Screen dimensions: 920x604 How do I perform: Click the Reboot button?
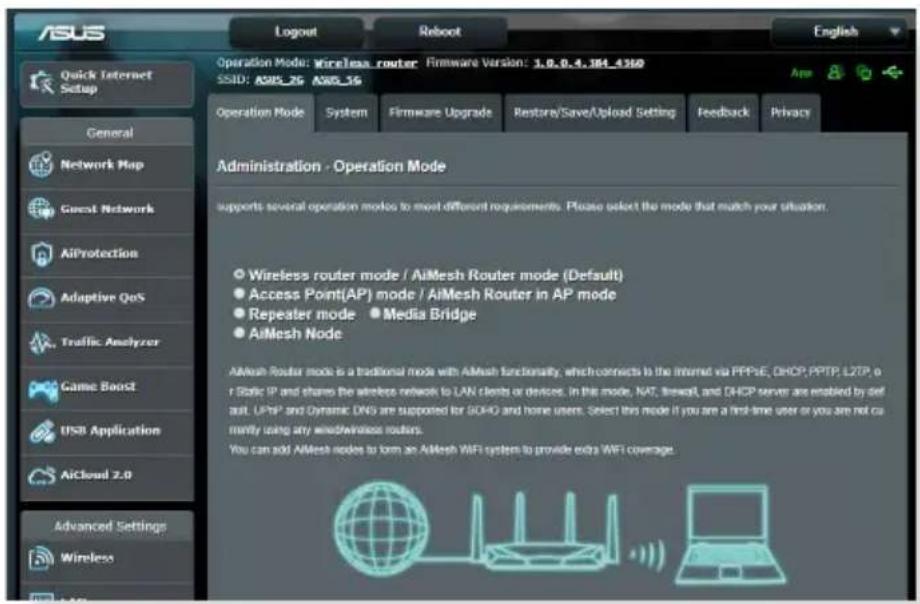tap(440, 32)
